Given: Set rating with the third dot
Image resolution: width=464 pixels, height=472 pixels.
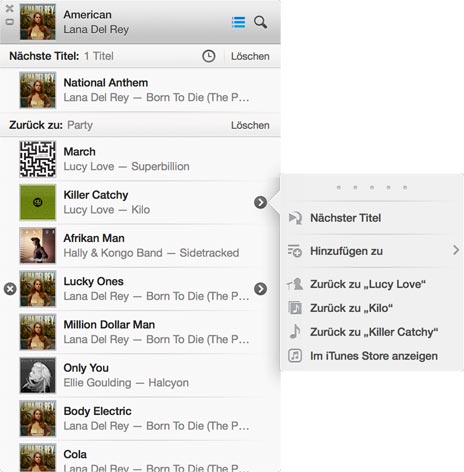Looking at the screenshot, I should tap(372, 188).
